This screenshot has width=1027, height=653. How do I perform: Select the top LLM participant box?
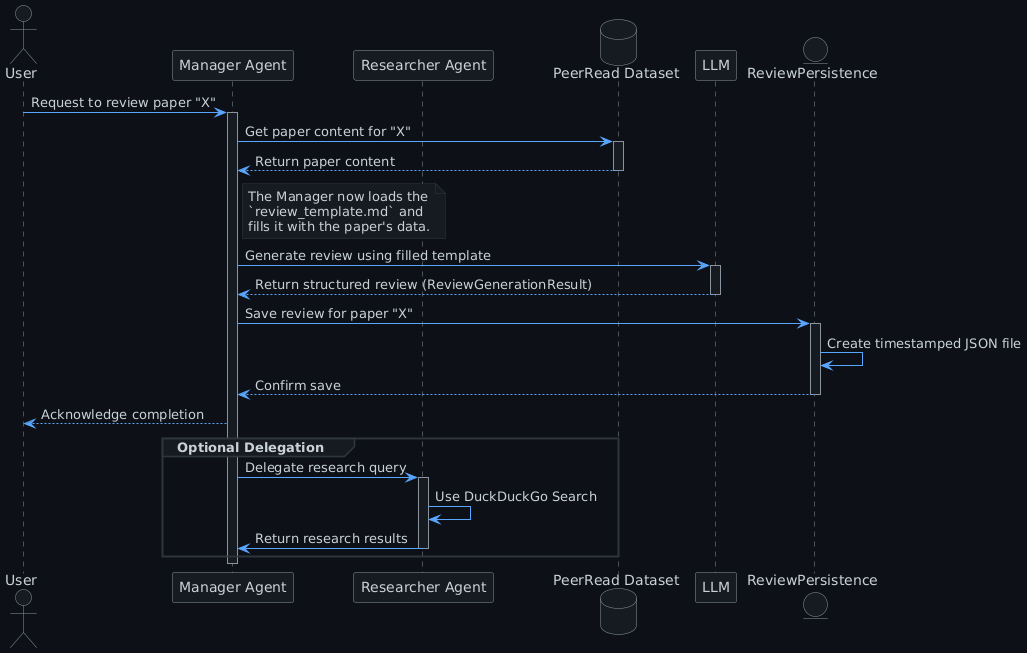(716, 65)
